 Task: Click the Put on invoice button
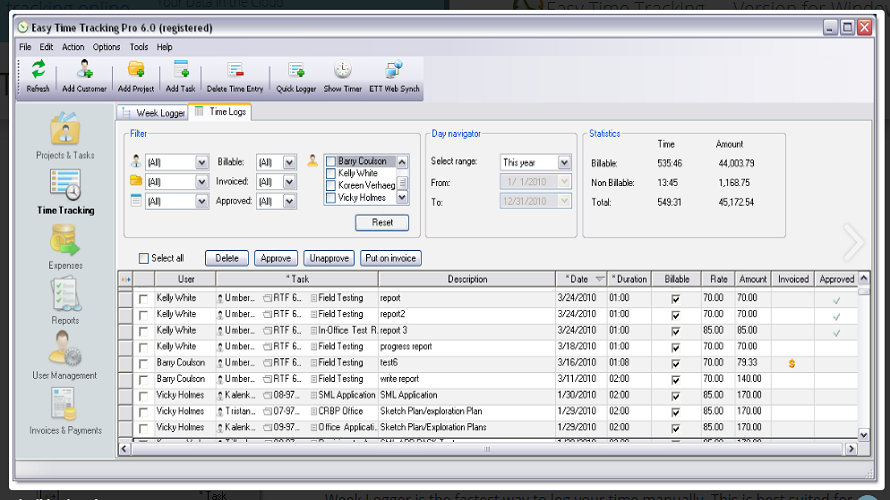click(x=391, y=258)
